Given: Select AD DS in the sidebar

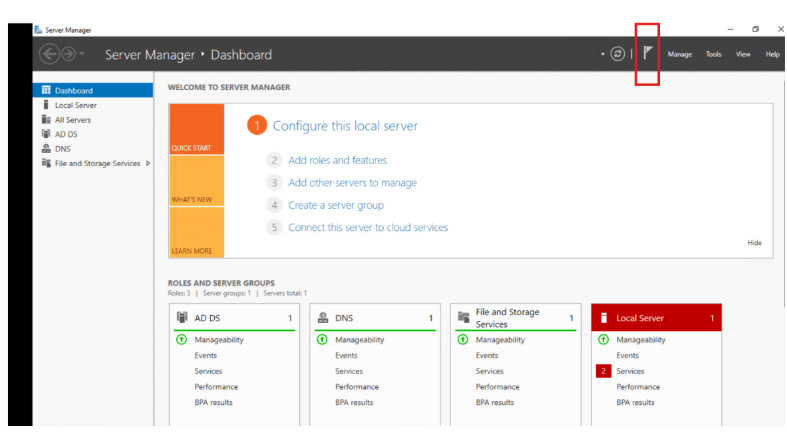Looking at the screenshot, I should point(93,134).
